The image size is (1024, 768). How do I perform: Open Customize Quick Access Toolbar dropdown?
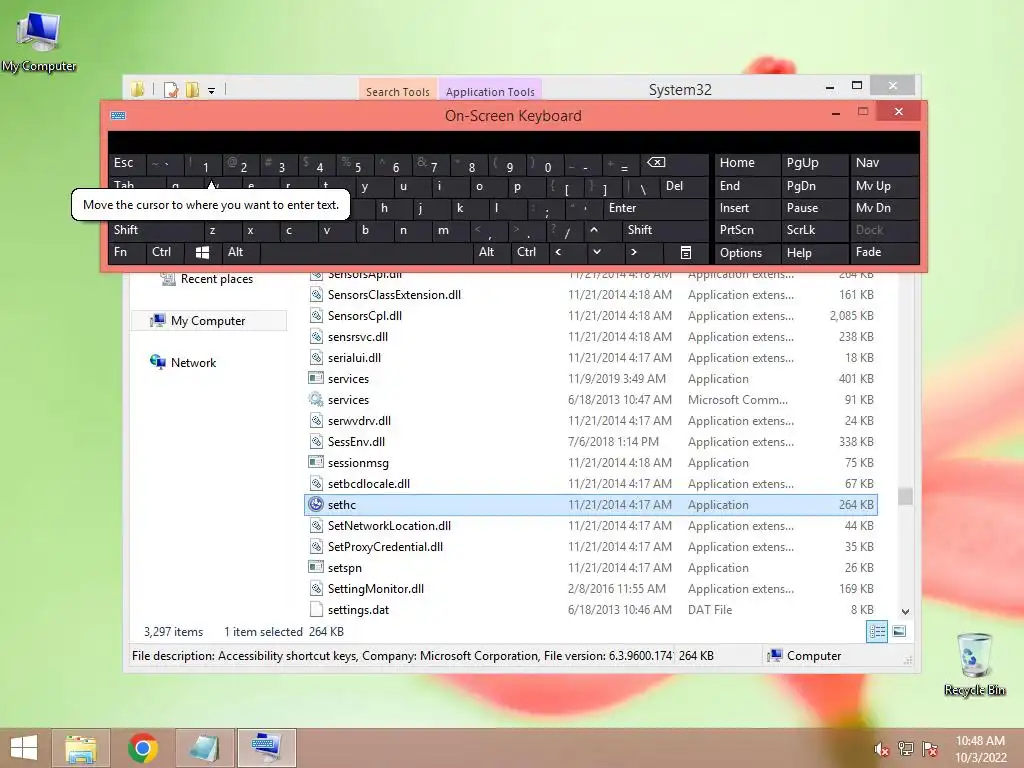[212, 91]
